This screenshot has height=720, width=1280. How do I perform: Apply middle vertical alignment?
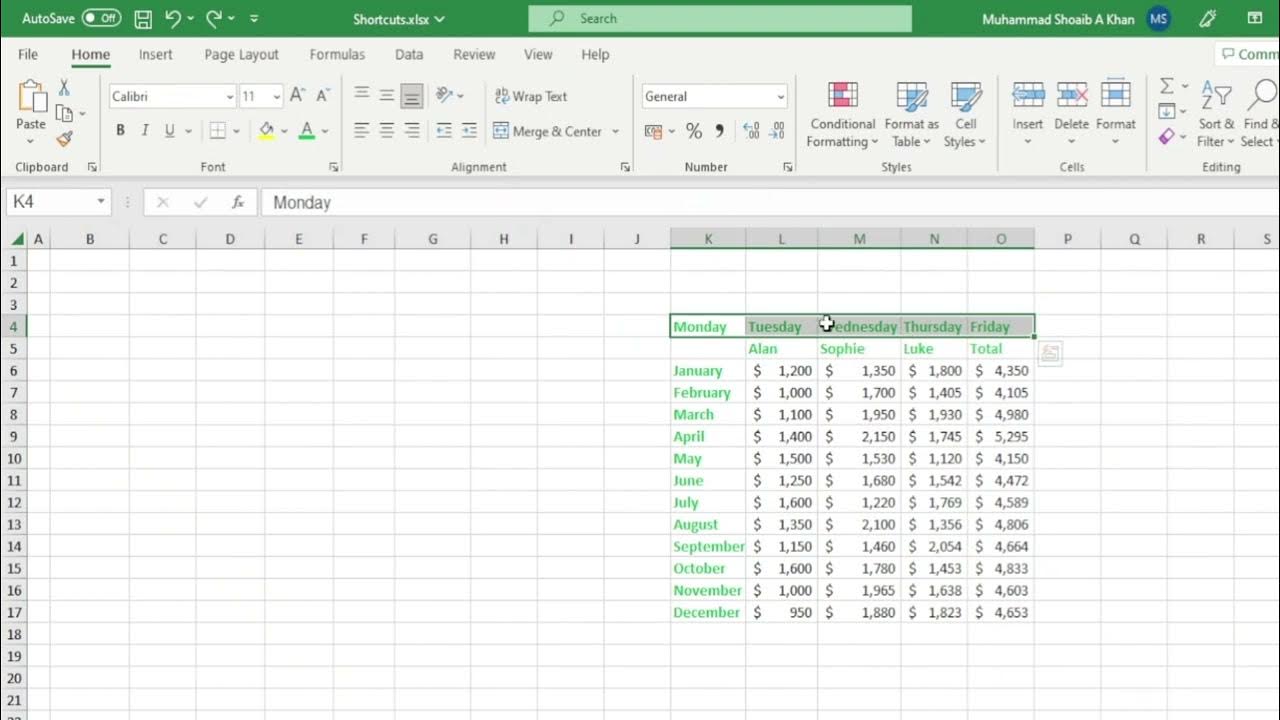tap(386, 96)
